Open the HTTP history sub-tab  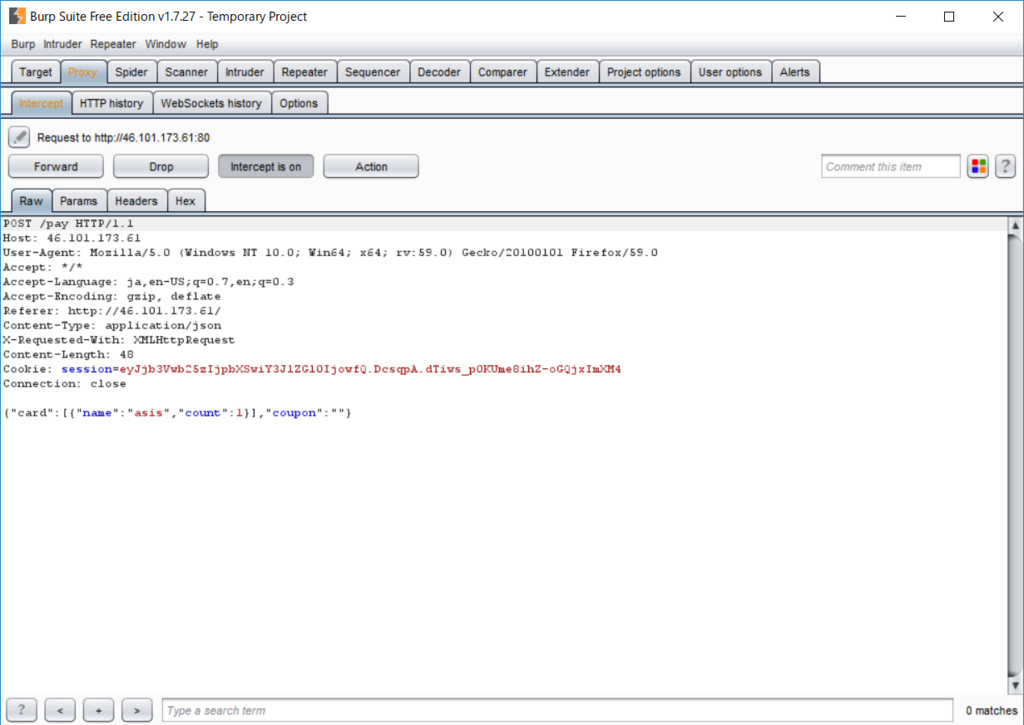(x=111, y=103)
